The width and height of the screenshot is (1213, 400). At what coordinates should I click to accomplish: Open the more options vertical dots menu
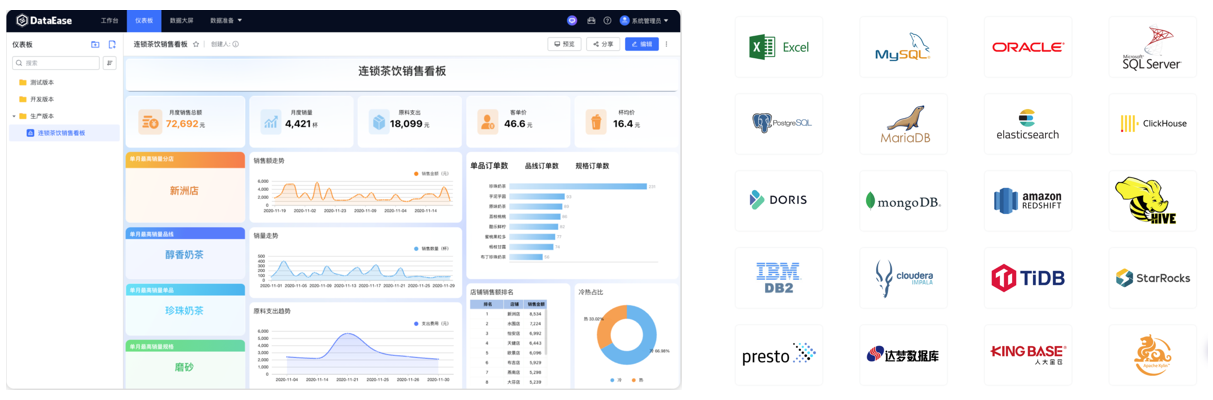[667, 44]
